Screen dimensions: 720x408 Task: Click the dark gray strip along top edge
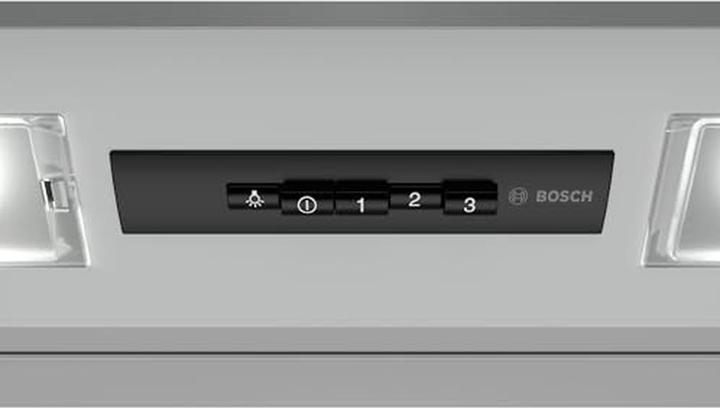[x=360, y=14]
